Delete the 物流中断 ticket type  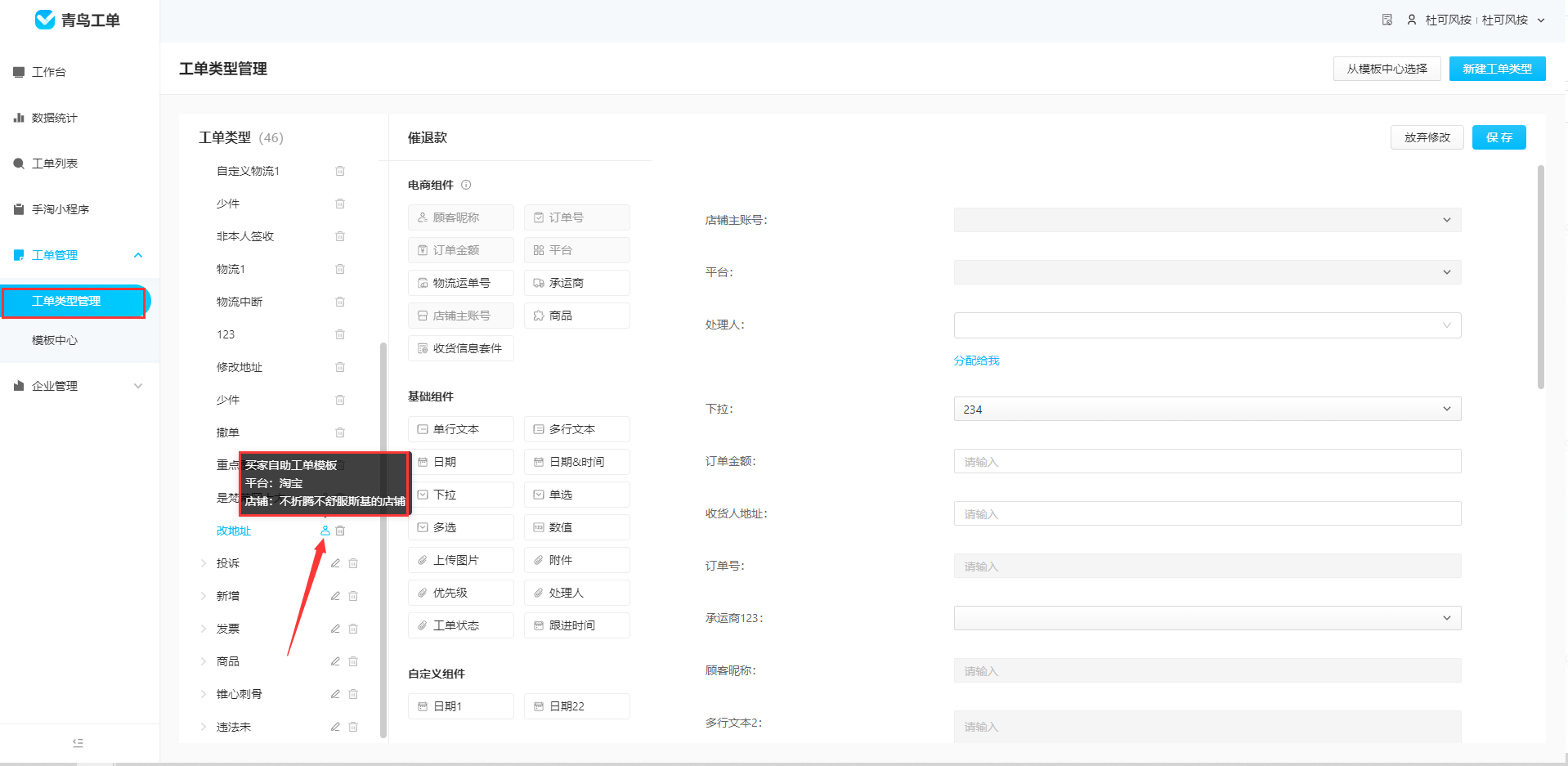click(340, 302)
